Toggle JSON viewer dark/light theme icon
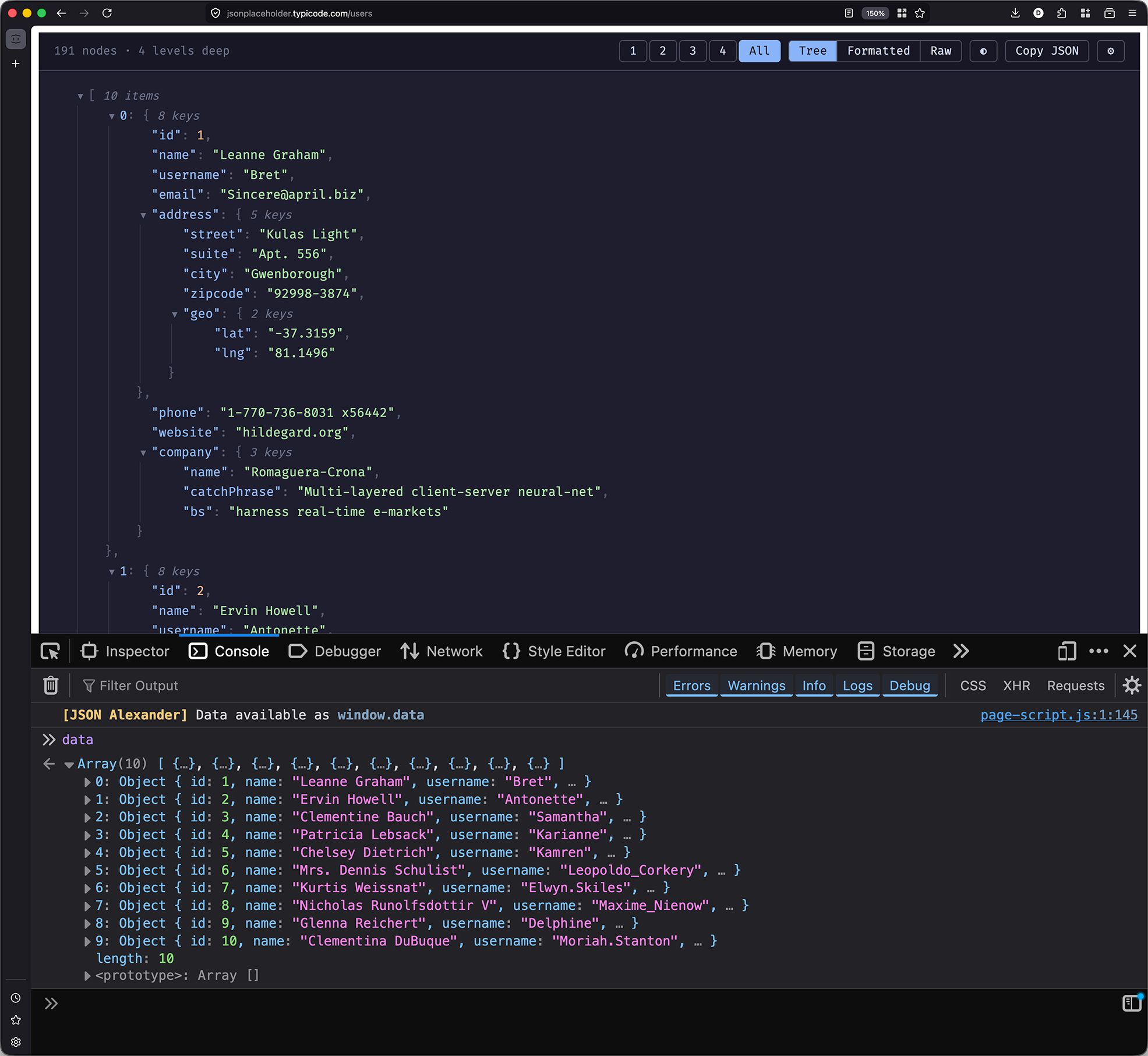The height and width of the screenshot is (1056, 1148). (x=983, y=51)
